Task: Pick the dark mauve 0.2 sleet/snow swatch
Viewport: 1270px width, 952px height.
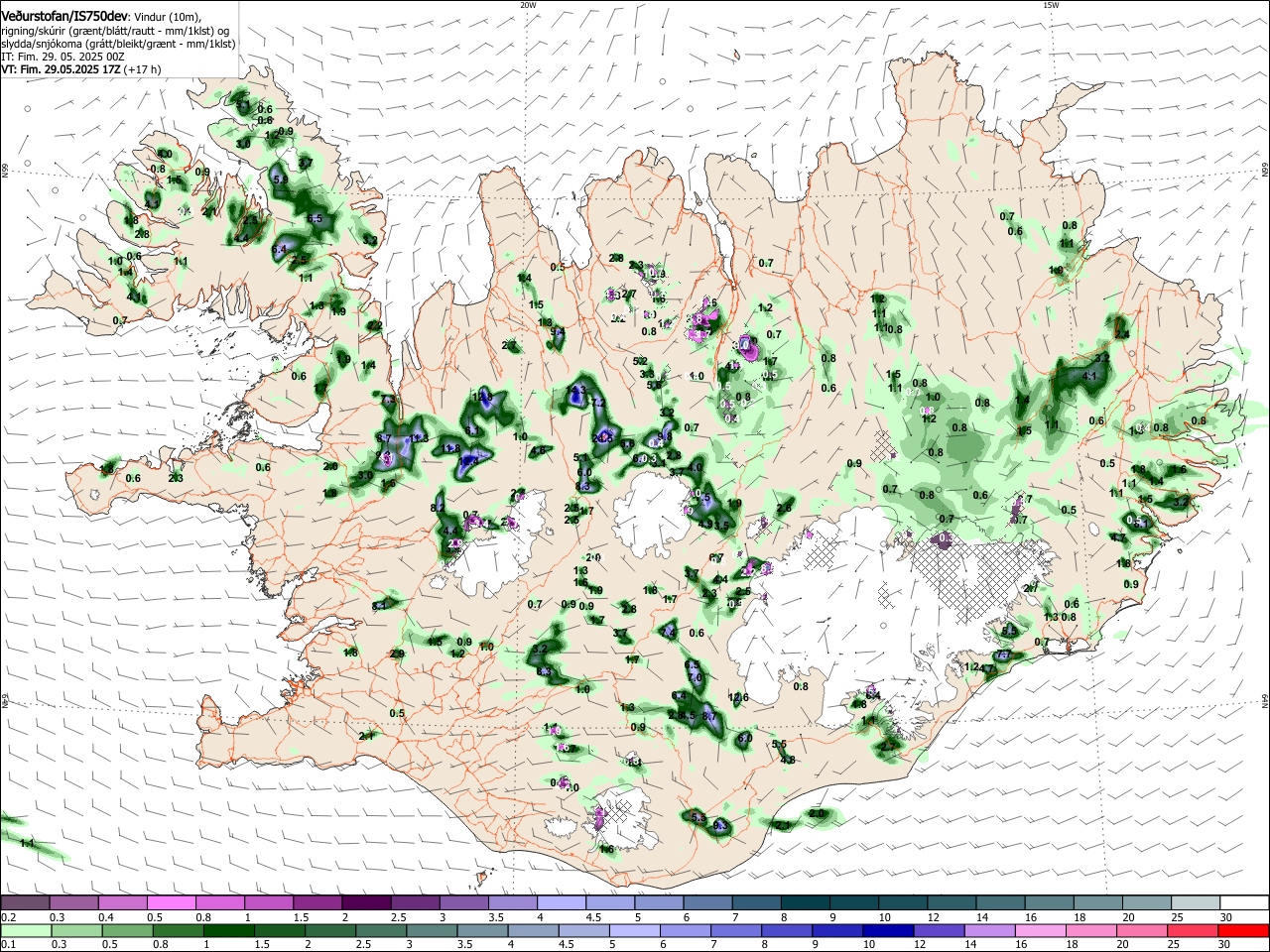Action: point(25,902)
